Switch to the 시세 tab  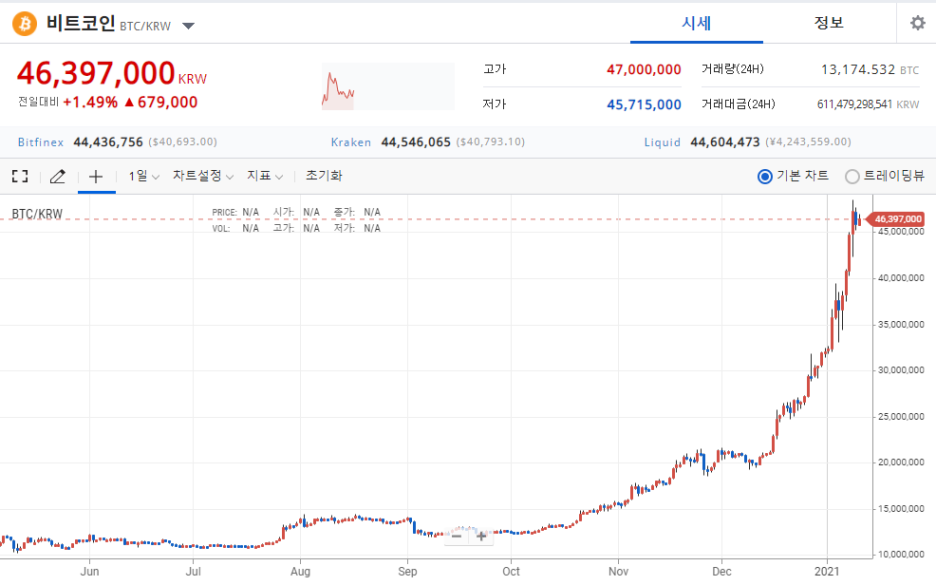[x=697, y=23]
